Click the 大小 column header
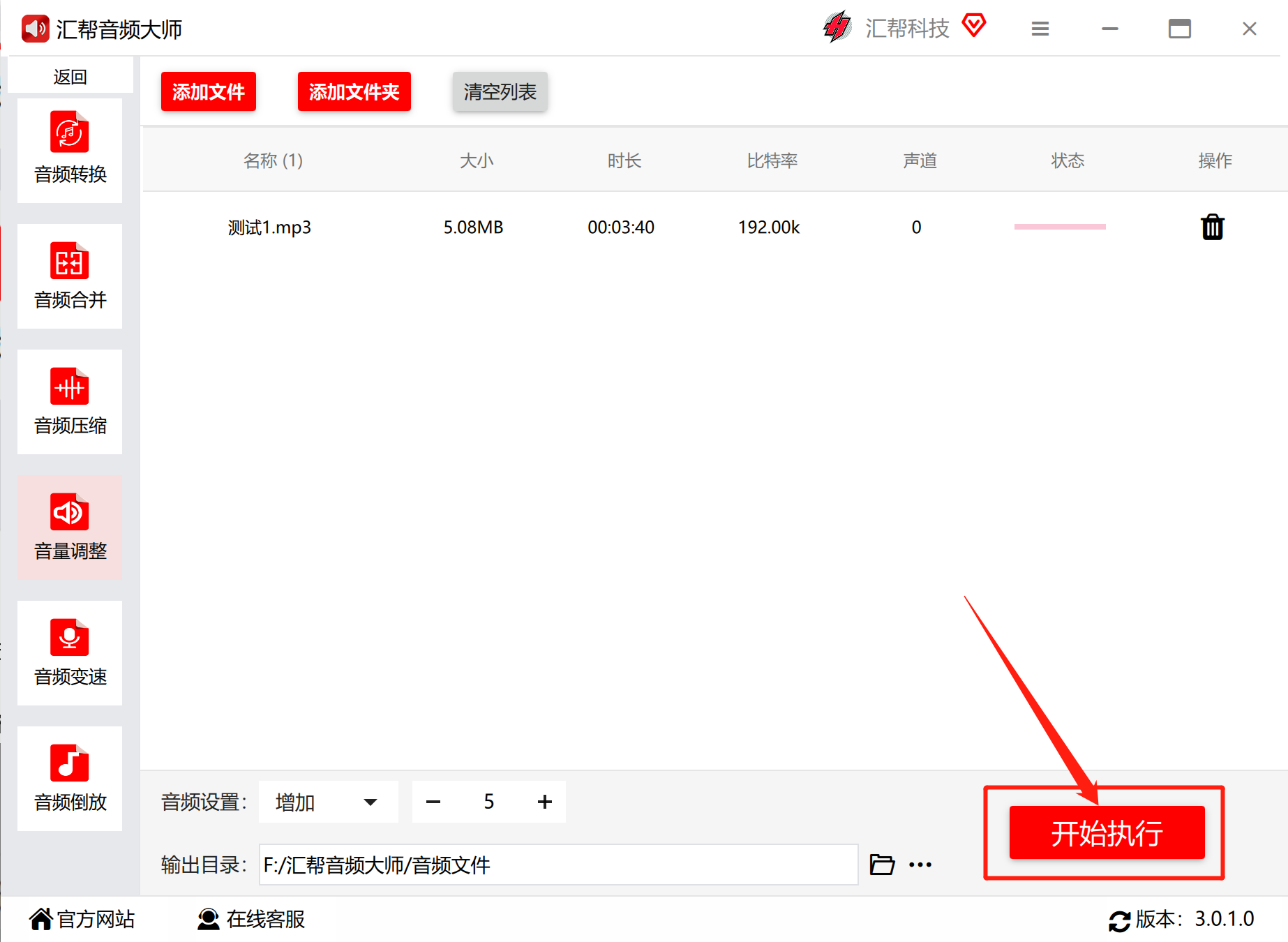 coord(477,160)
